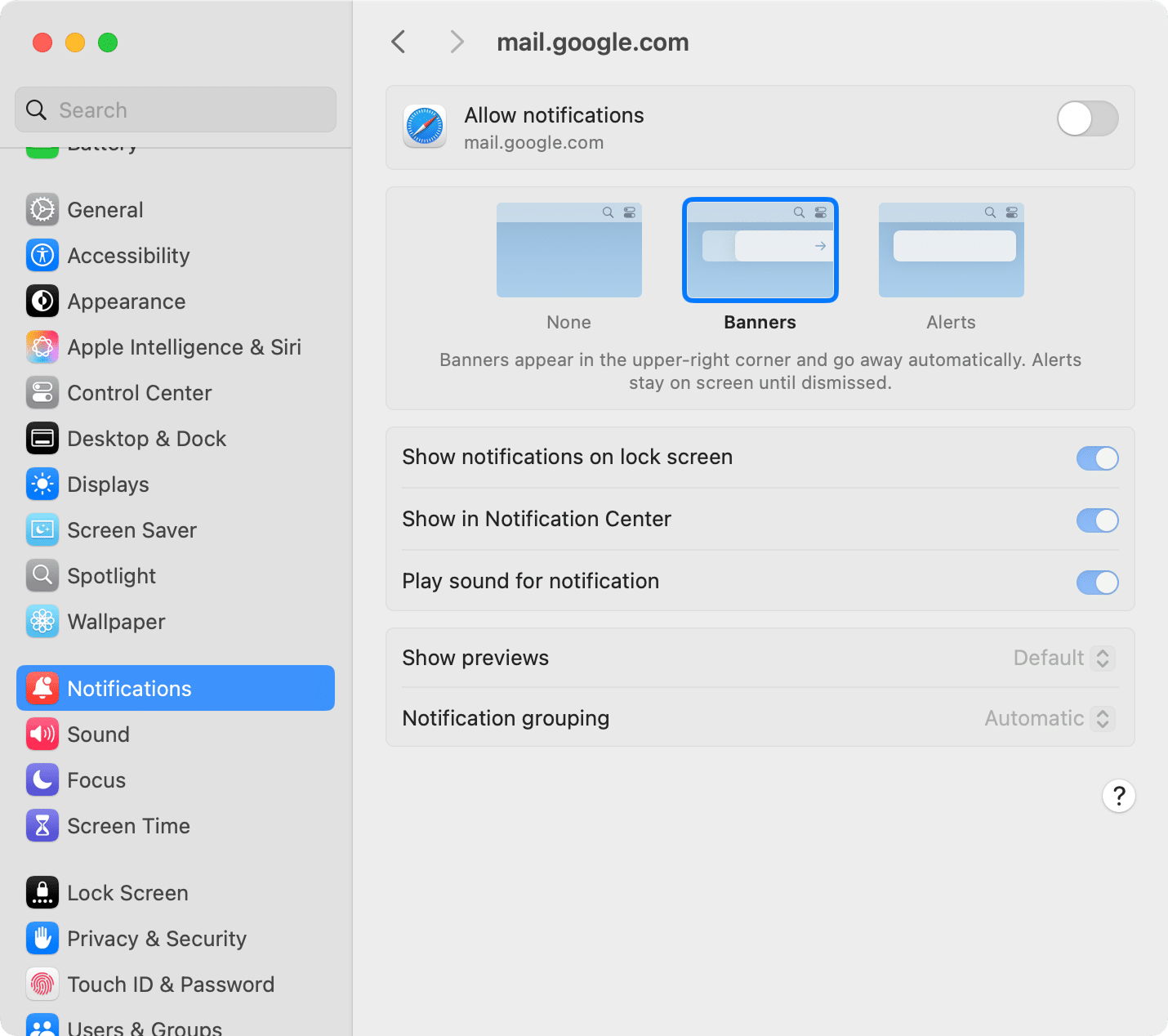Click the Banners description text
This screenshot has height=1036, width=1168.
pos(760,371)
